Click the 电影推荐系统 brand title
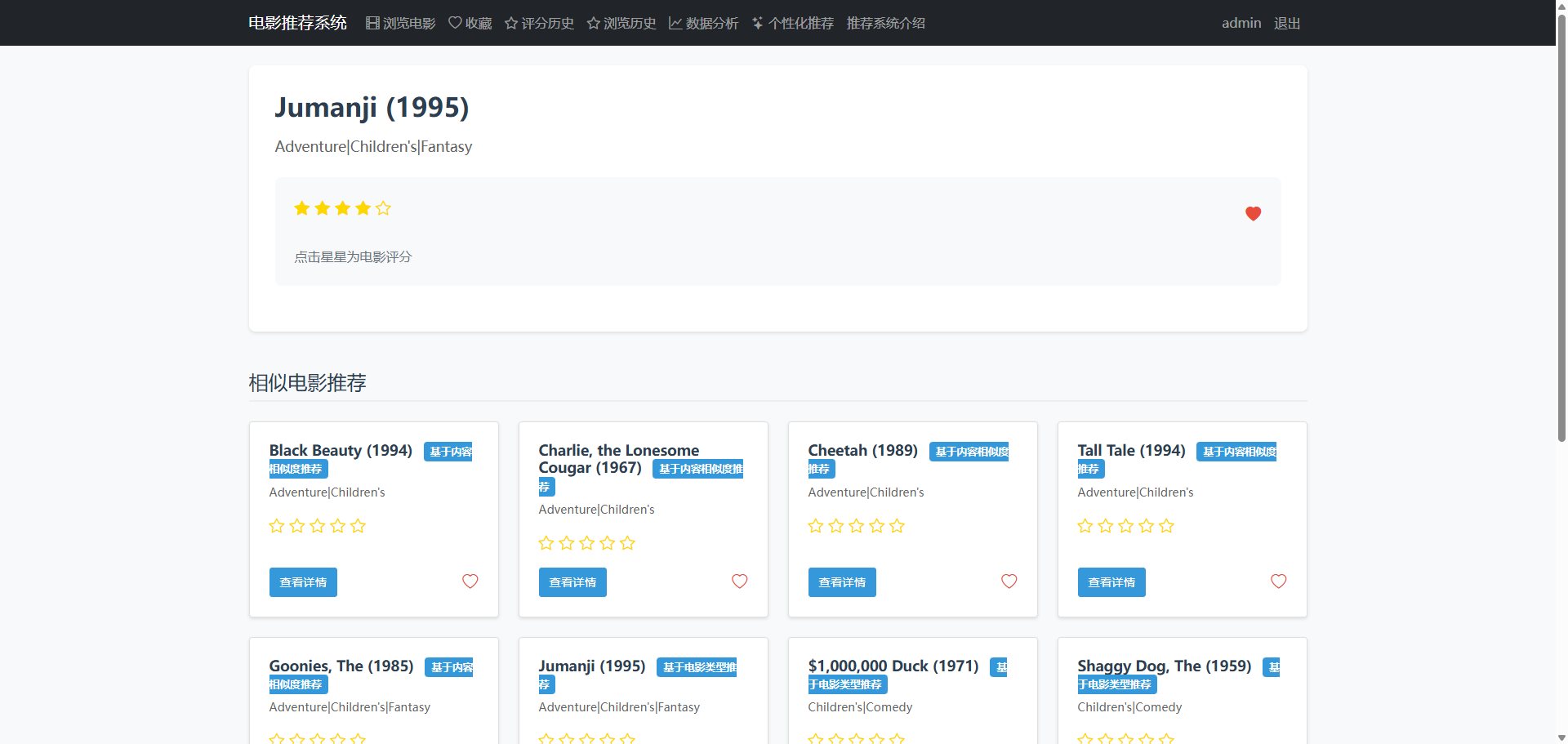1568x744 pixels. point(298,23)
